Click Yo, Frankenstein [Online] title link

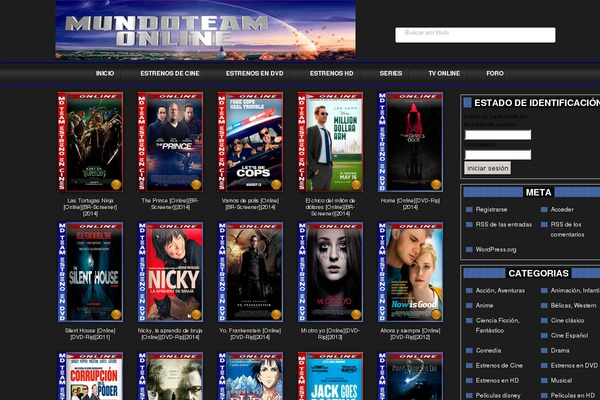[x=250, y=334]
